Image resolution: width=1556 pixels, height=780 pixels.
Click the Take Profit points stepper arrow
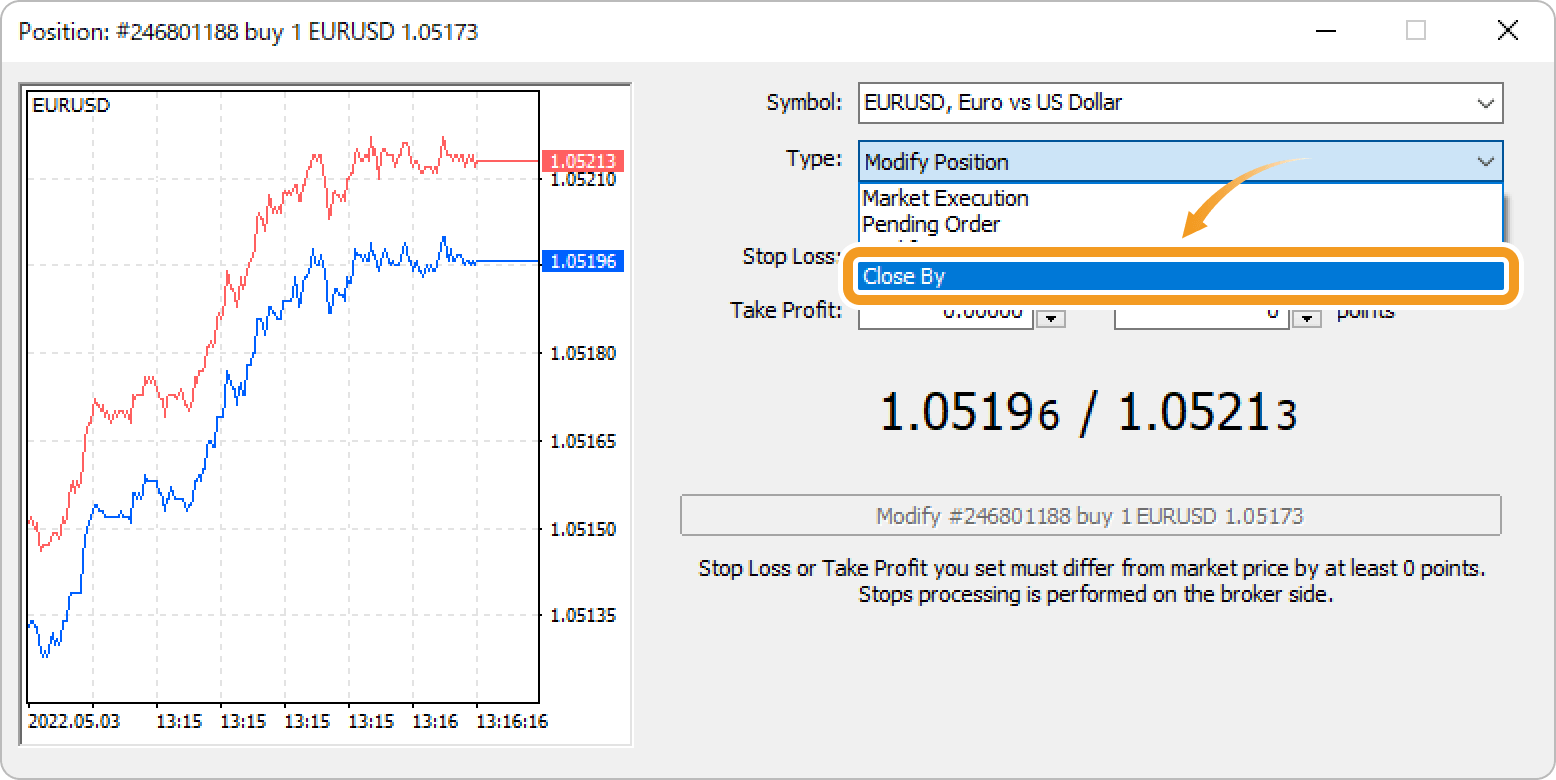click(1307, 318)
